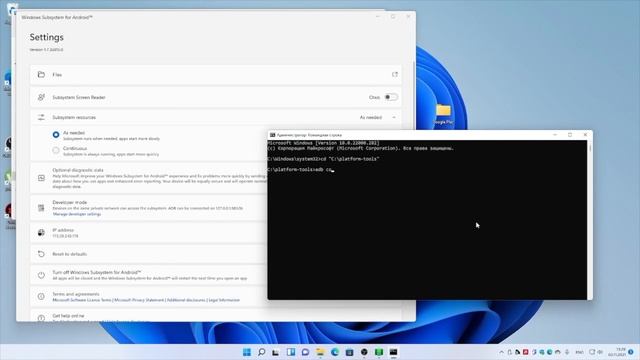Open the Google Play folder on desktop
Image resolution: width=640 pixels, height=360 pixels.
(443, 114)
